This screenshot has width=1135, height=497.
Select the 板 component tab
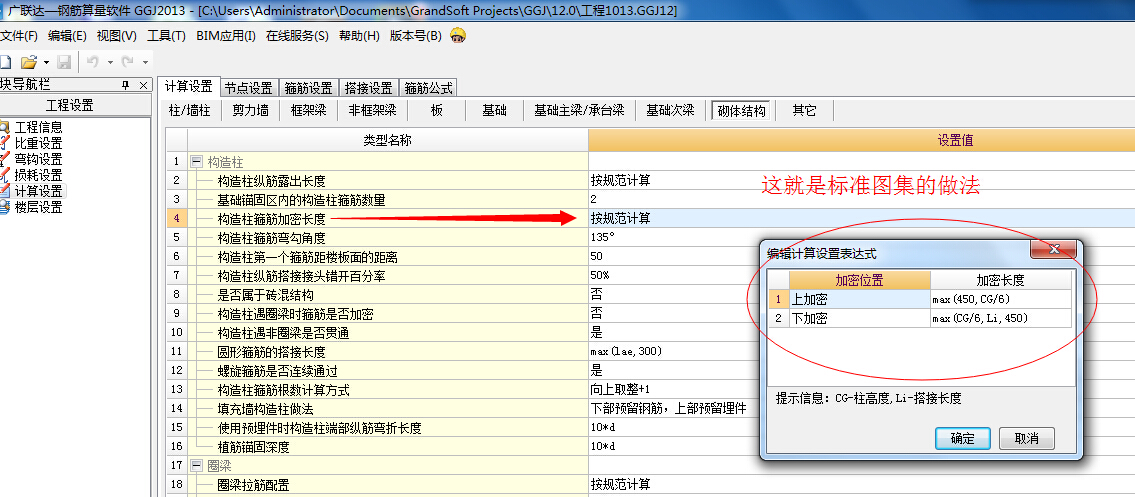(x=436, y=111)
